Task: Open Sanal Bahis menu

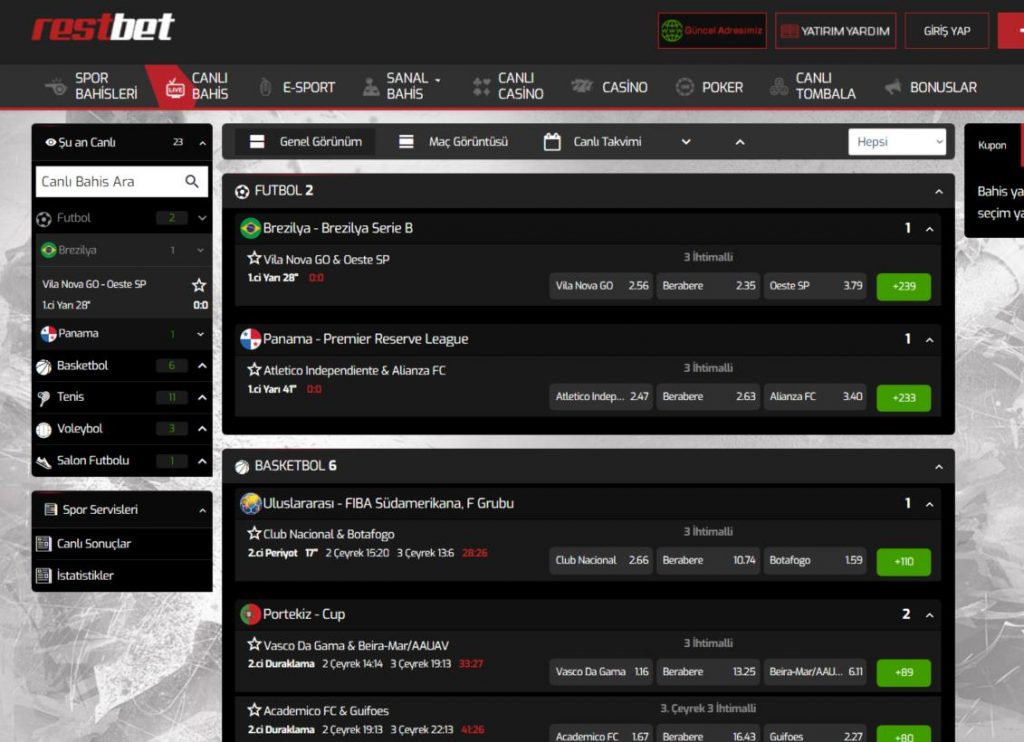Action: pos(402,86)
